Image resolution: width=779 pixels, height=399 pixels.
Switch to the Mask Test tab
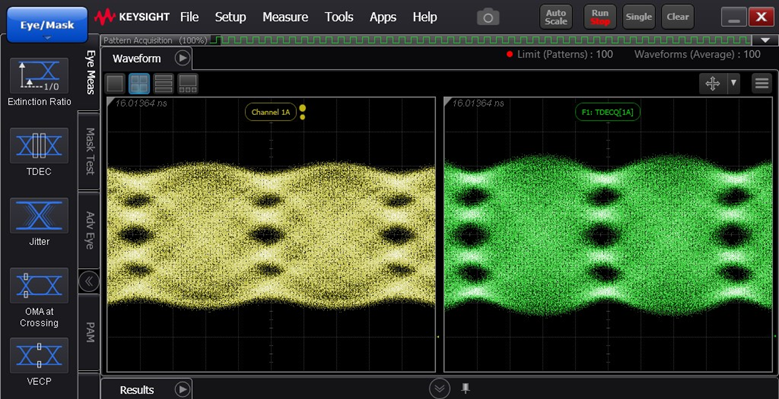coord(90,151)
